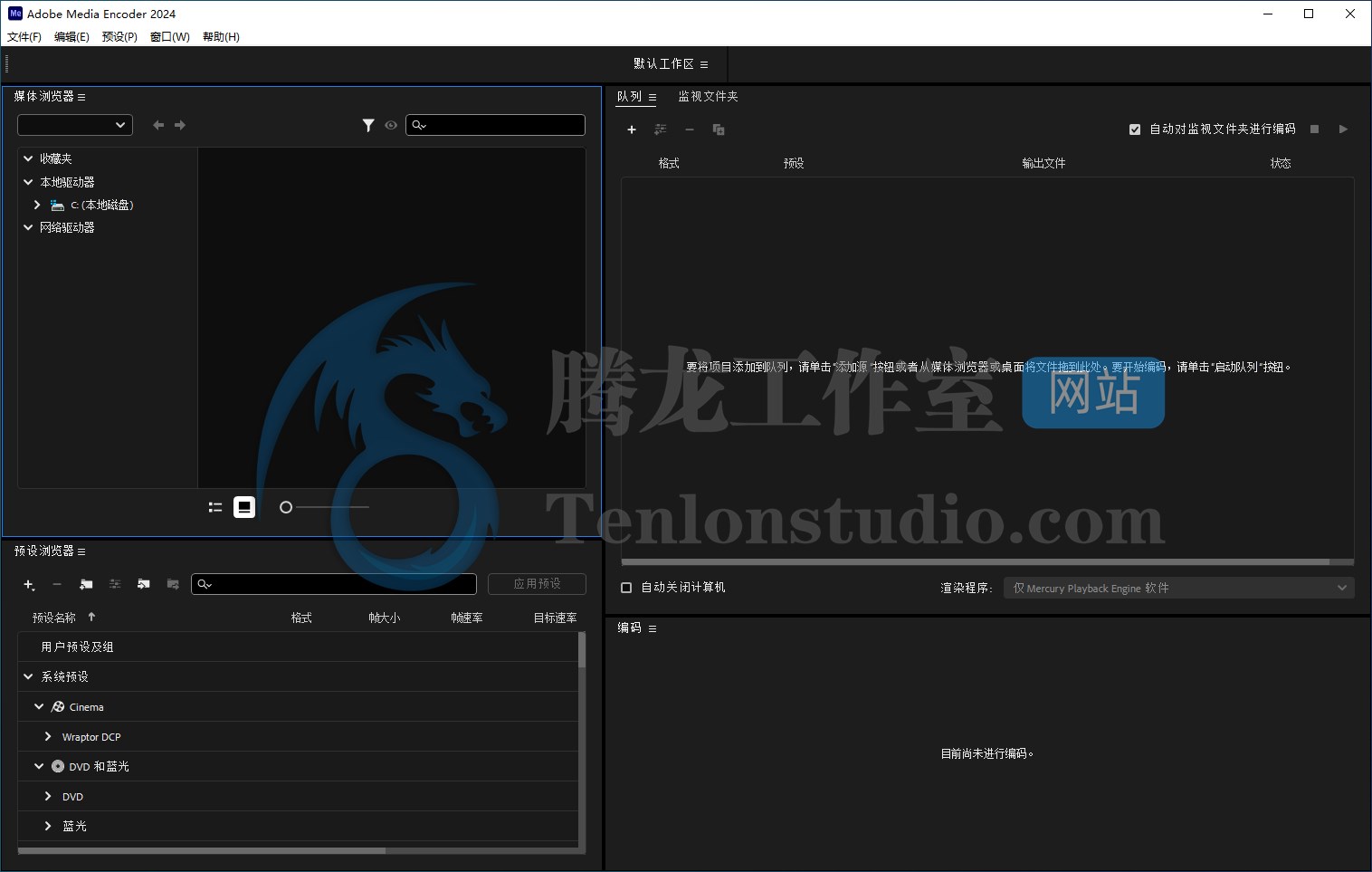Toggle the eye view-type filter in Media Browser
The image size is (1372, 872).
point(391,125)
